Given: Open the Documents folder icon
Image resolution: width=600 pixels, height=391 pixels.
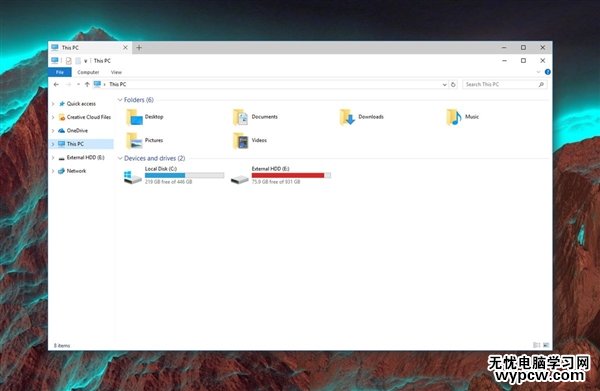Looking at the screenshot, I should tap(241, 117).
